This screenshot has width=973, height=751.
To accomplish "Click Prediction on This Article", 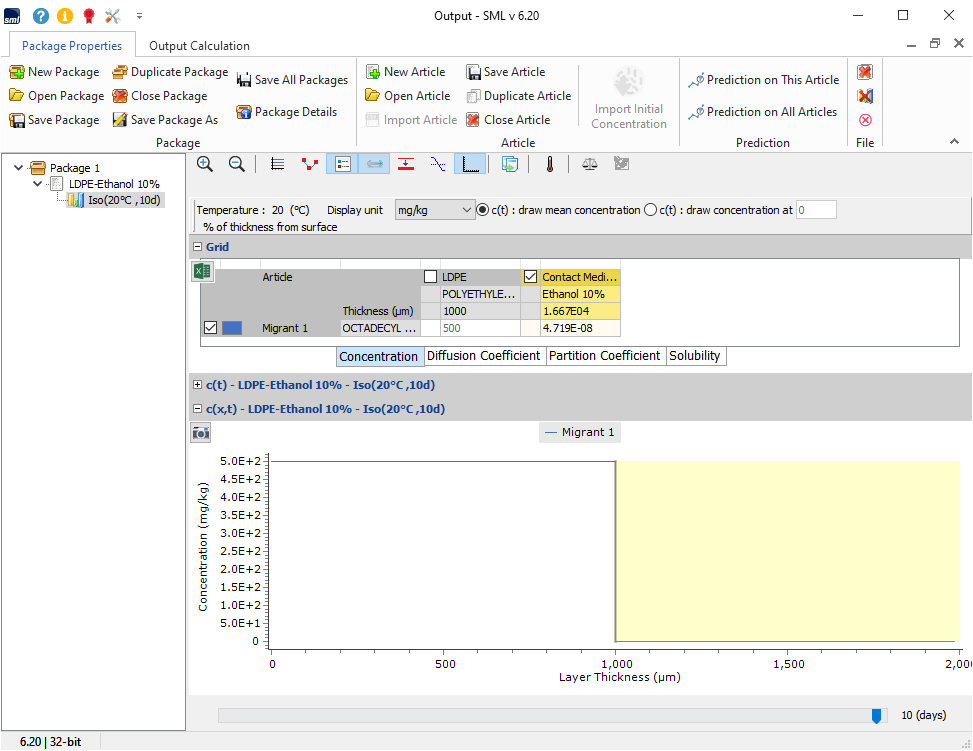I will [764, 80].
